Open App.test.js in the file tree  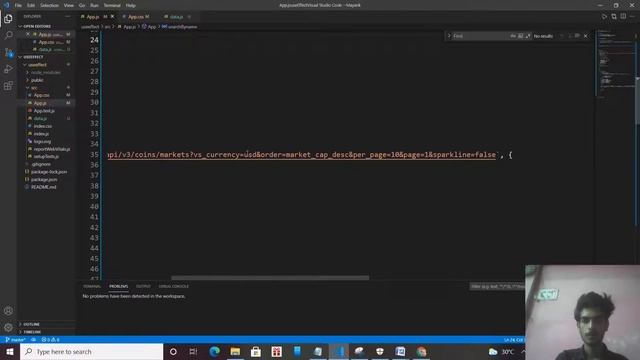[44, 111]
